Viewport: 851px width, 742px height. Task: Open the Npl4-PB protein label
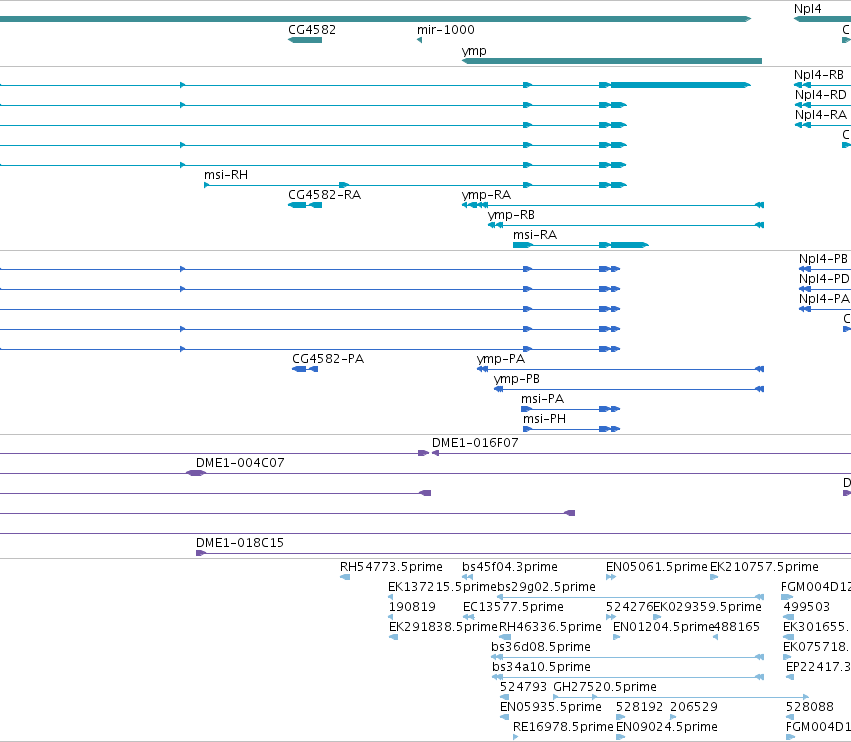click(823, 259)
